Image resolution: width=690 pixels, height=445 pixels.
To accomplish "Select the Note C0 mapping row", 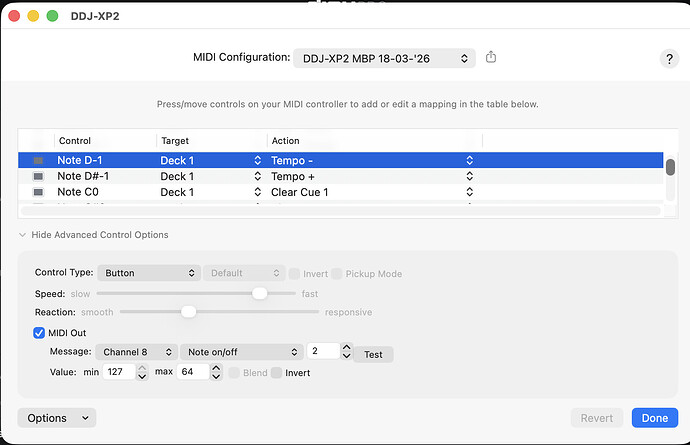I will (341, 192).
